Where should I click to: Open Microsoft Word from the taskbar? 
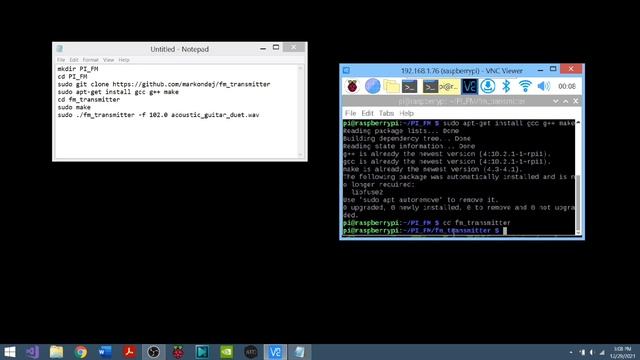[x=105, y=352]
